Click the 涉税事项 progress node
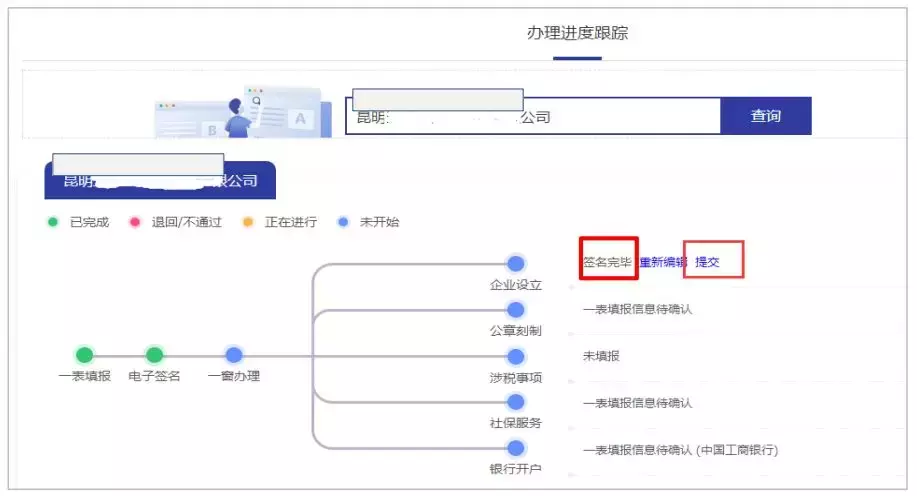 pyautogui.click(x=516, y=356)
